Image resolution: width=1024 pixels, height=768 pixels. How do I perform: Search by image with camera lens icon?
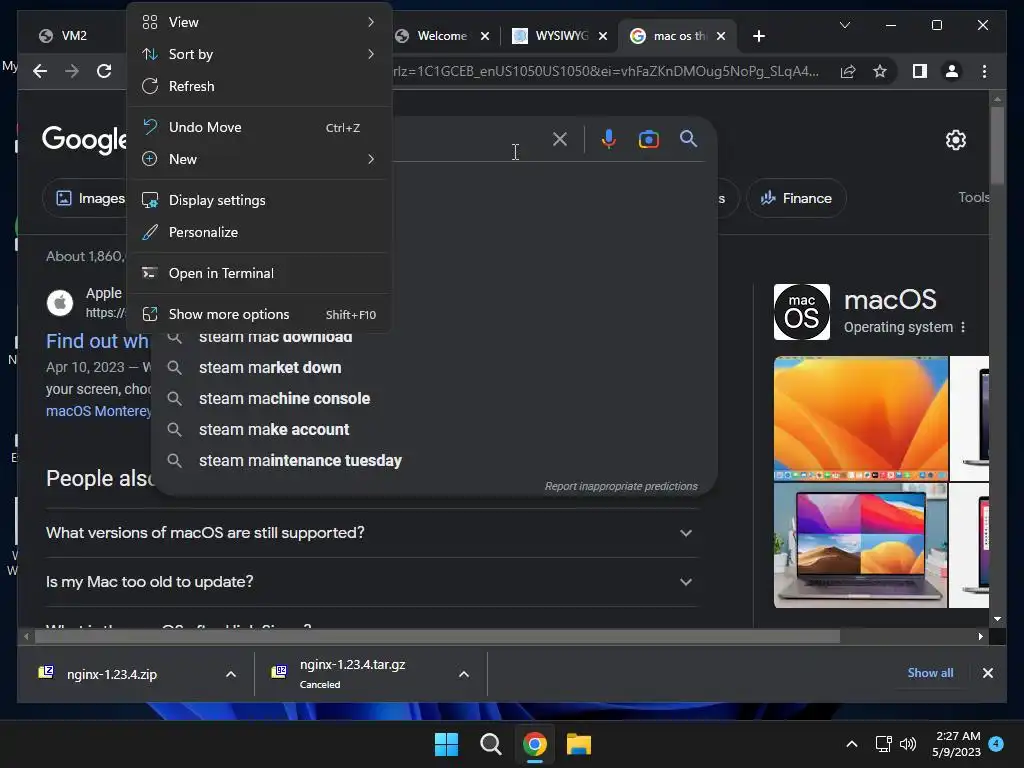coord(648,139)
